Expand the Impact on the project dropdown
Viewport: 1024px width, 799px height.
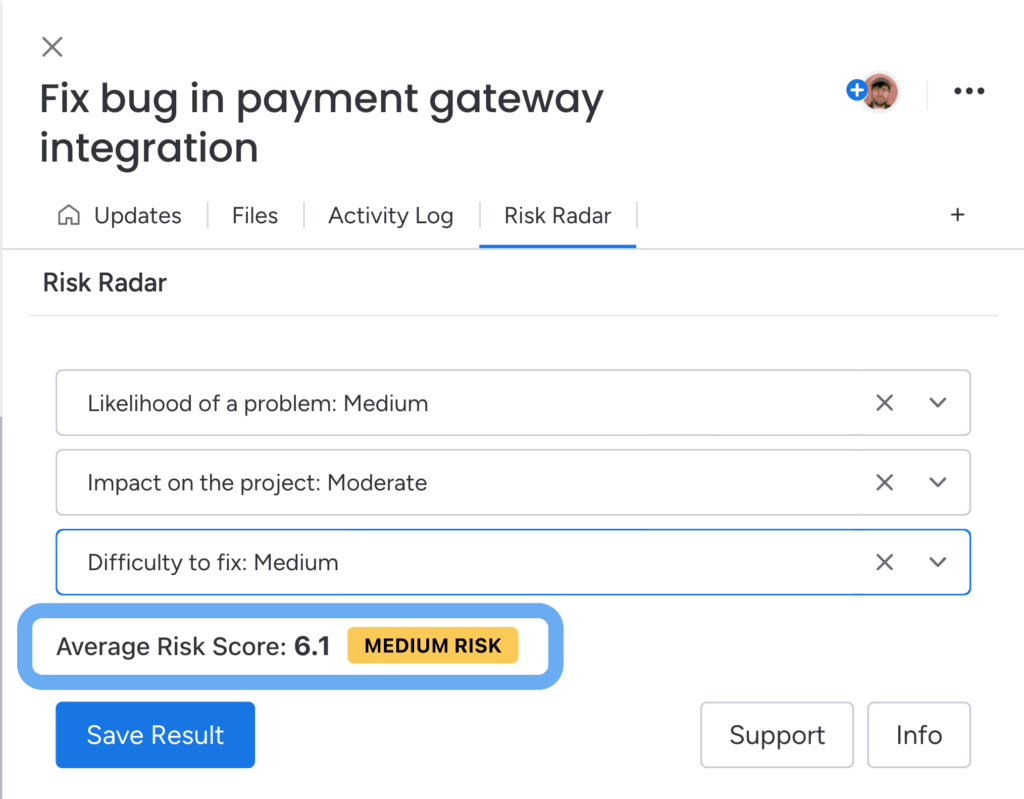[938, 482]
